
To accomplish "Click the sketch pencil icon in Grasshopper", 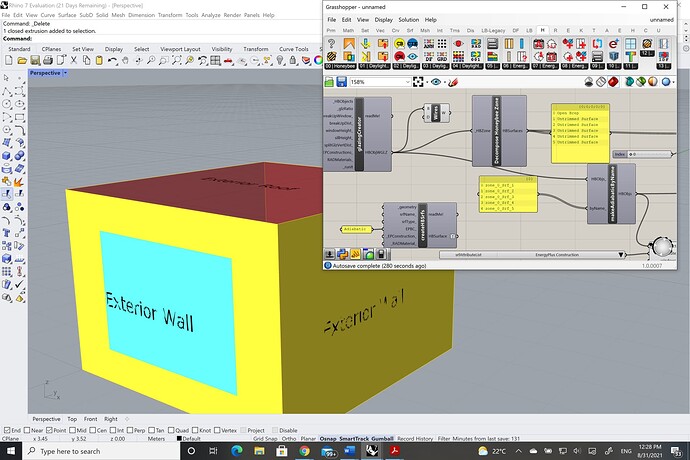I will [x=453, y=82].
